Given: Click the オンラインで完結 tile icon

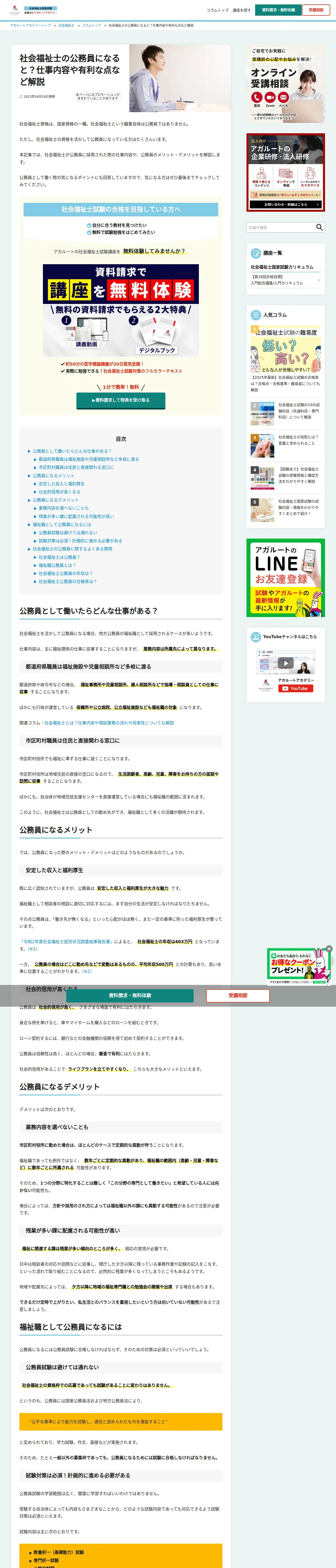Looking at the screenshot, I should coord(285,174).
